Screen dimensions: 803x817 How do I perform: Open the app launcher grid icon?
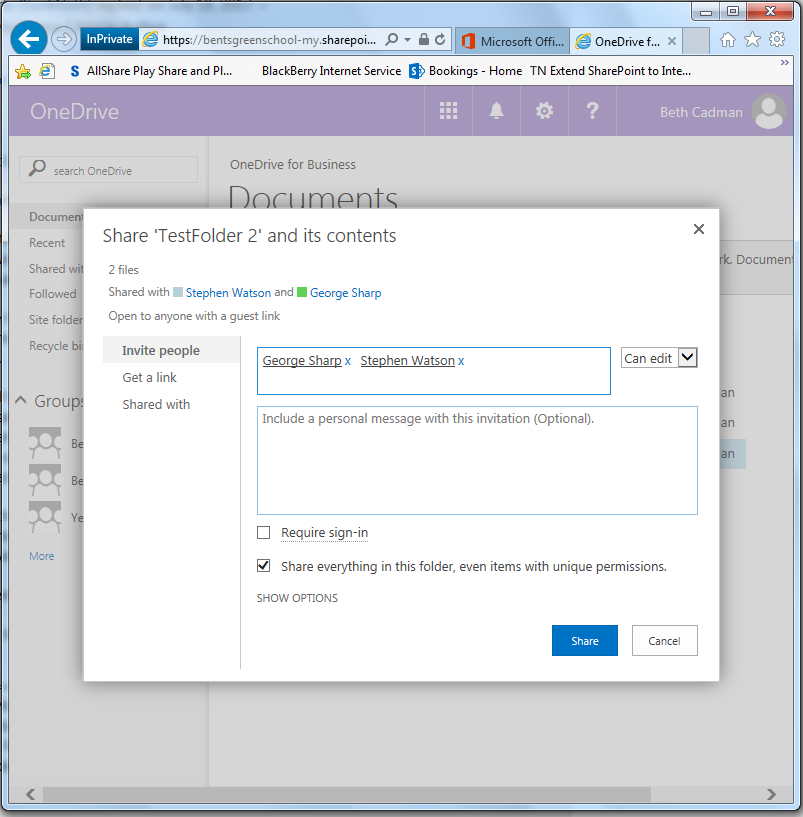pyautogui.click(x=448, y=111)
